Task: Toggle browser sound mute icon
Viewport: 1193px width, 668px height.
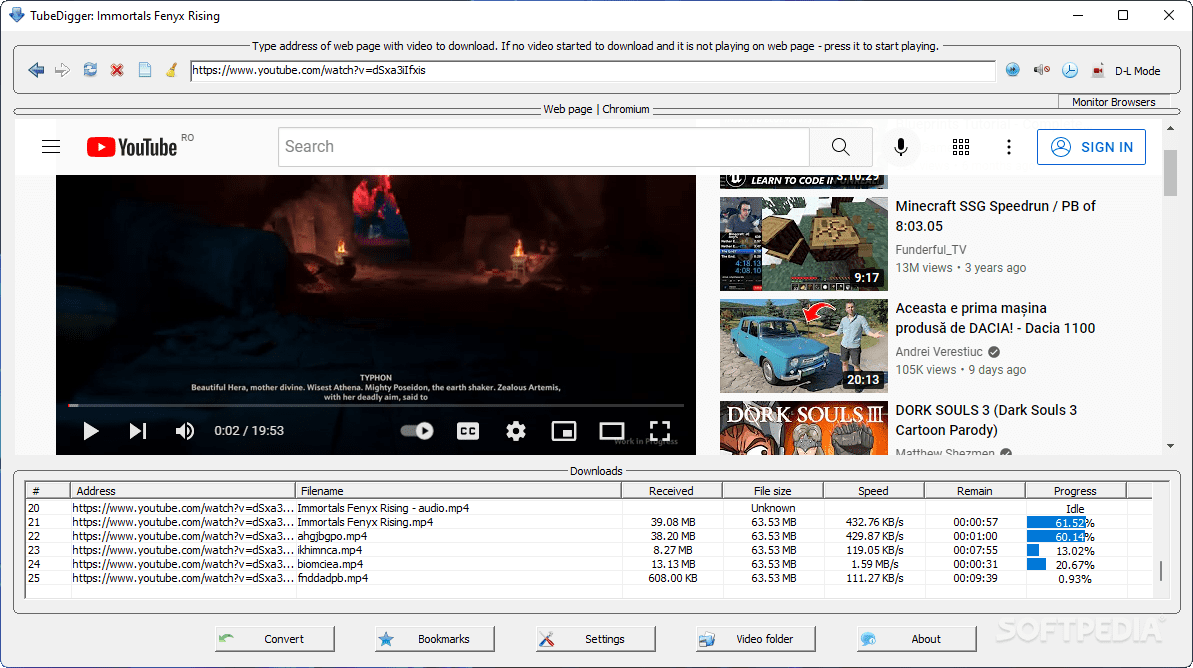Action: tap(1042, 70)
